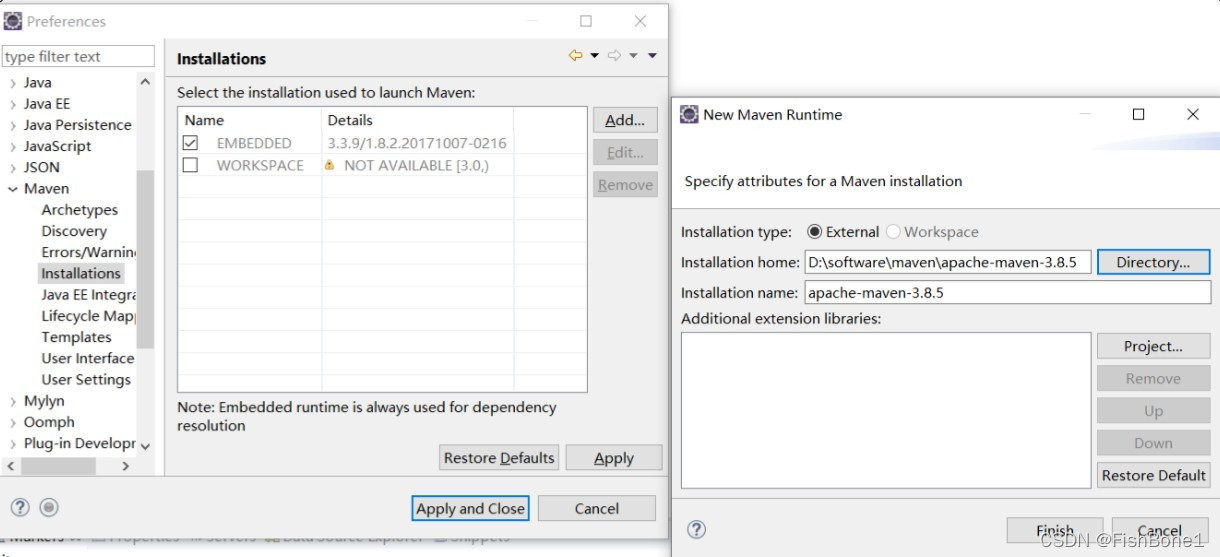Click the back navigation arrow in Installations header
This screenshot has height=557, width=1220.
(575, 56)
